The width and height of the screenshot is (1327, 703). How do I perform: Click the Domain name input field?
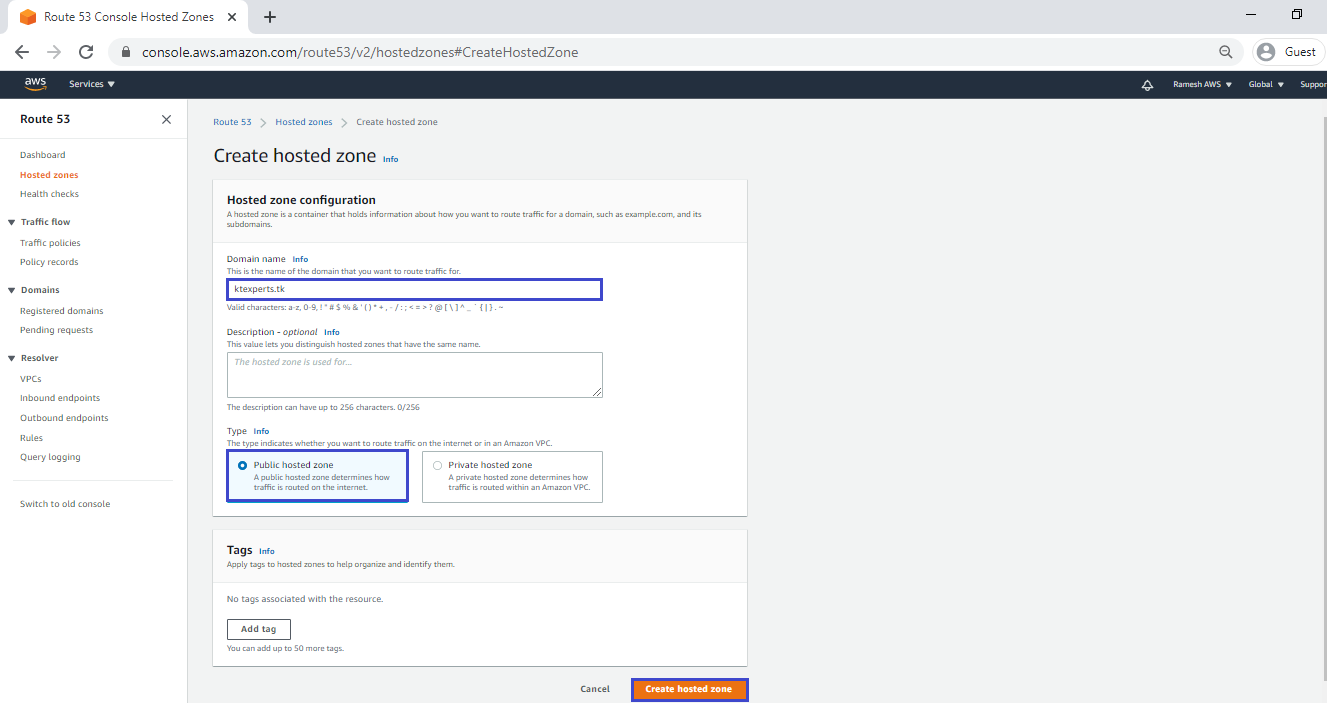tap(414, 289)
